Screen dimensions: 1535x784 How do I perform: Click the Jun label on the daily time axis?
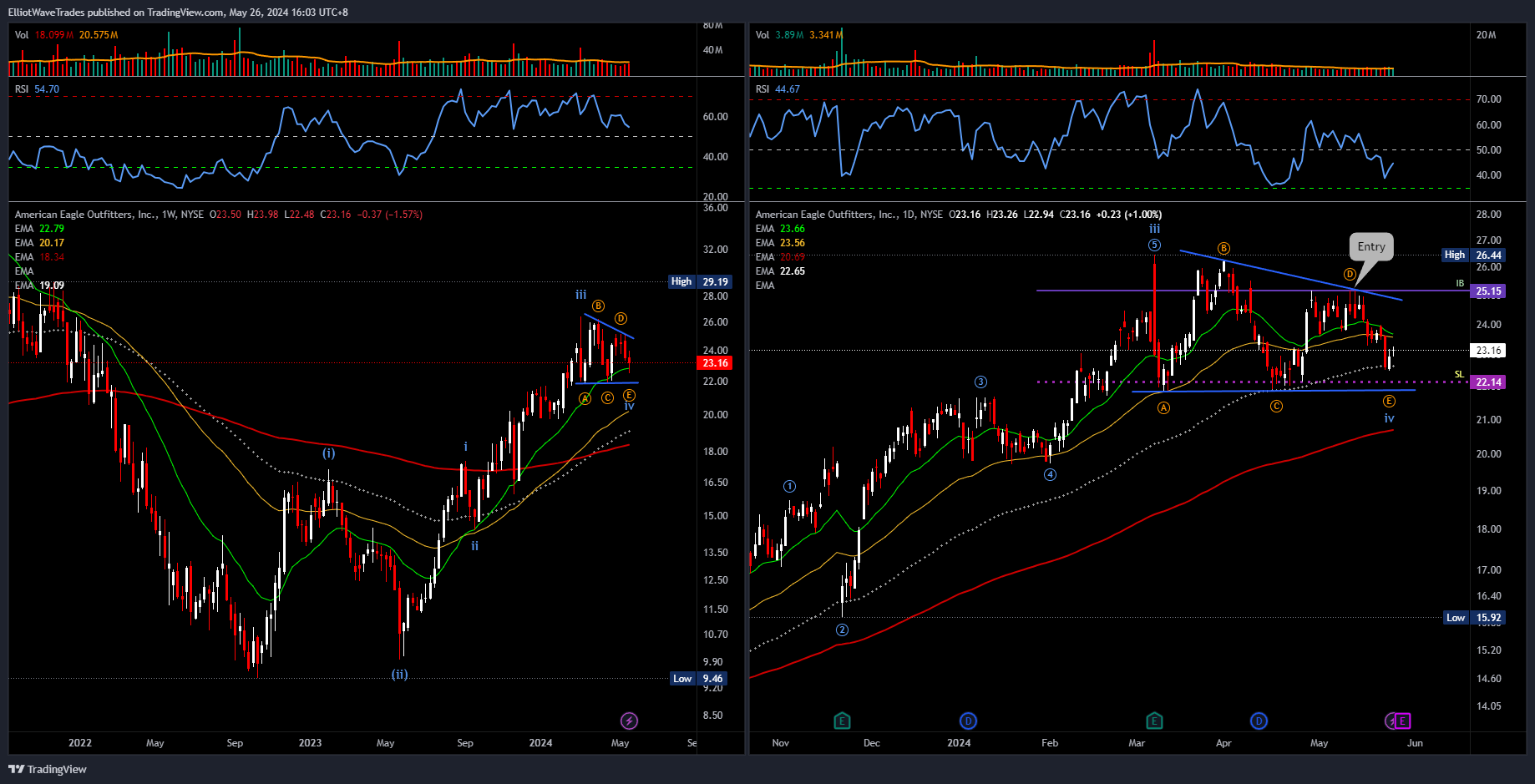(1415, 743)
